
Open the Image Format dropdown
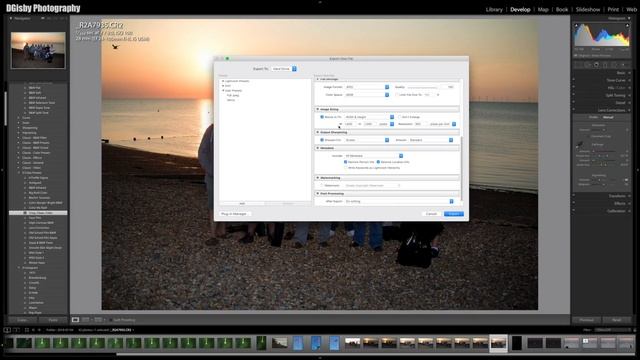pyautogui.click(x=367, y=87)
